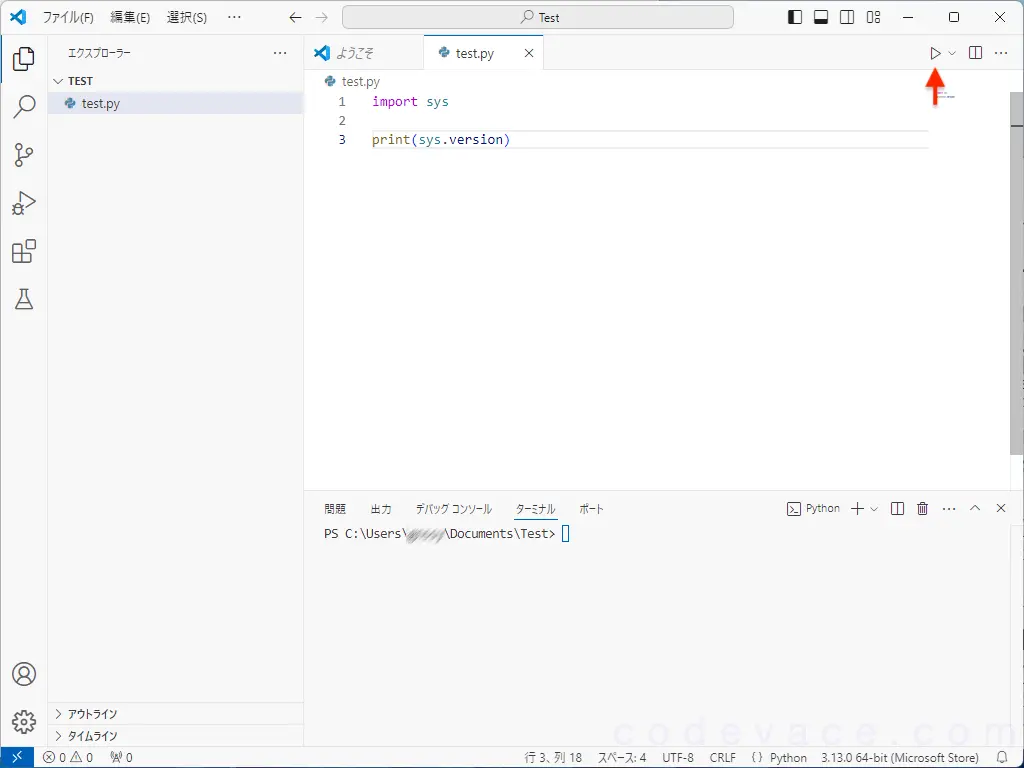The width and height of the screenshot is (1024, 768).
Task: Open the Extensions view
Action: 23,251
